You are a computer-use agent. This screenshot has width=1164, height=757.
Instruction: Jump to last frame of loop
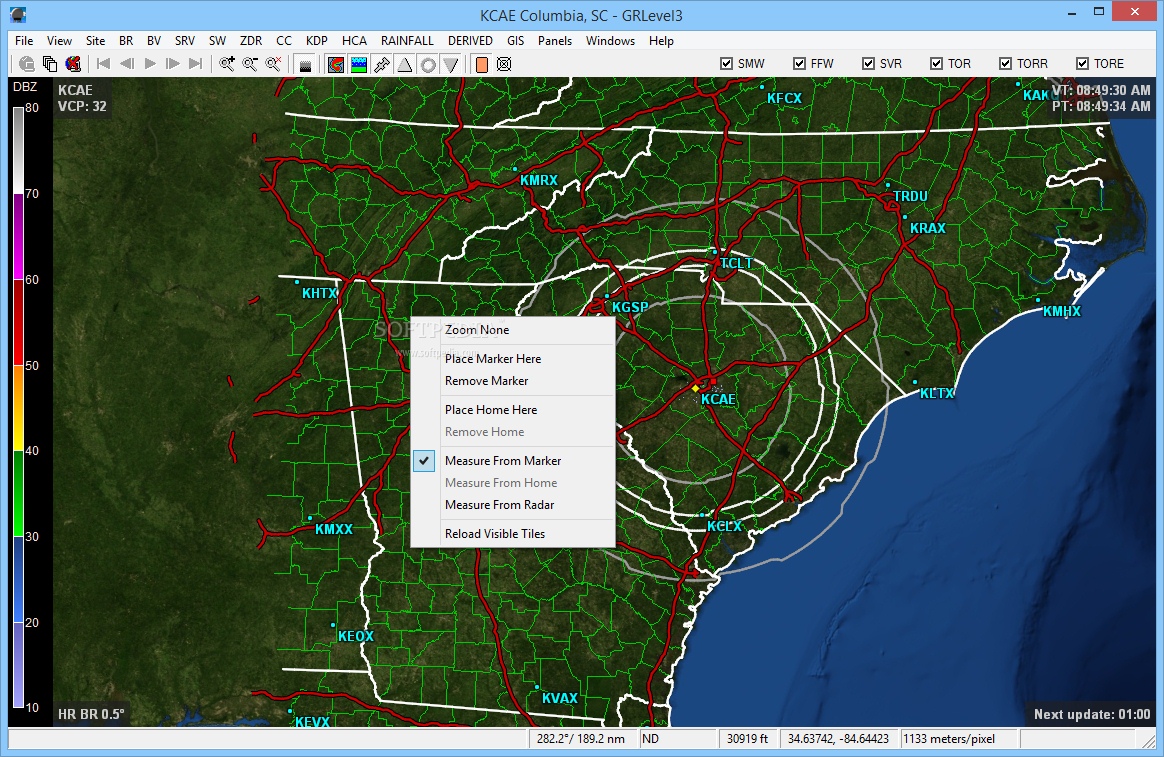pyautogui.click(x=196, y=64)
